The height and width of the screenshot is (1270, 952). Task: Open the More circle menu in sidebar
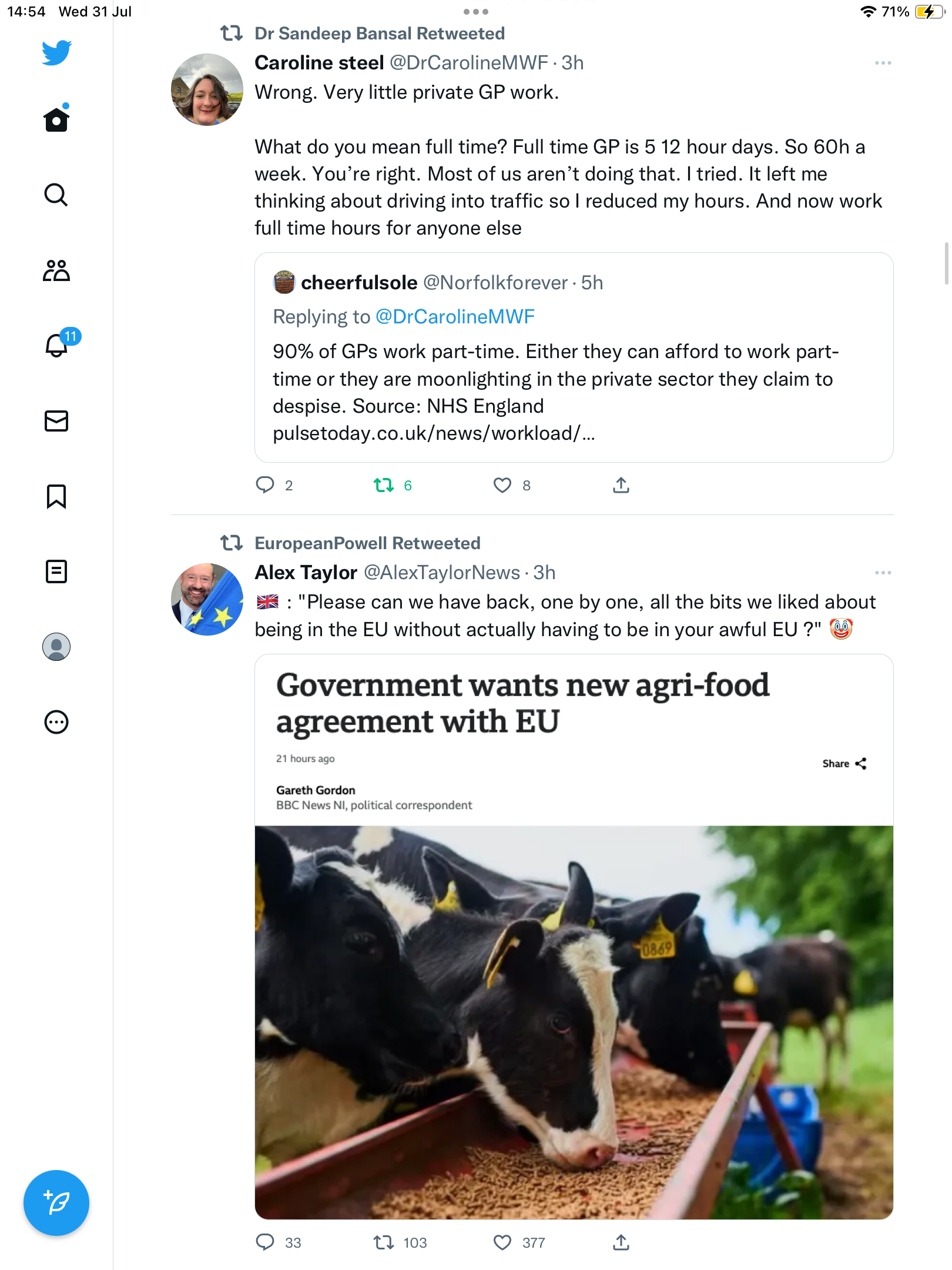56,722
